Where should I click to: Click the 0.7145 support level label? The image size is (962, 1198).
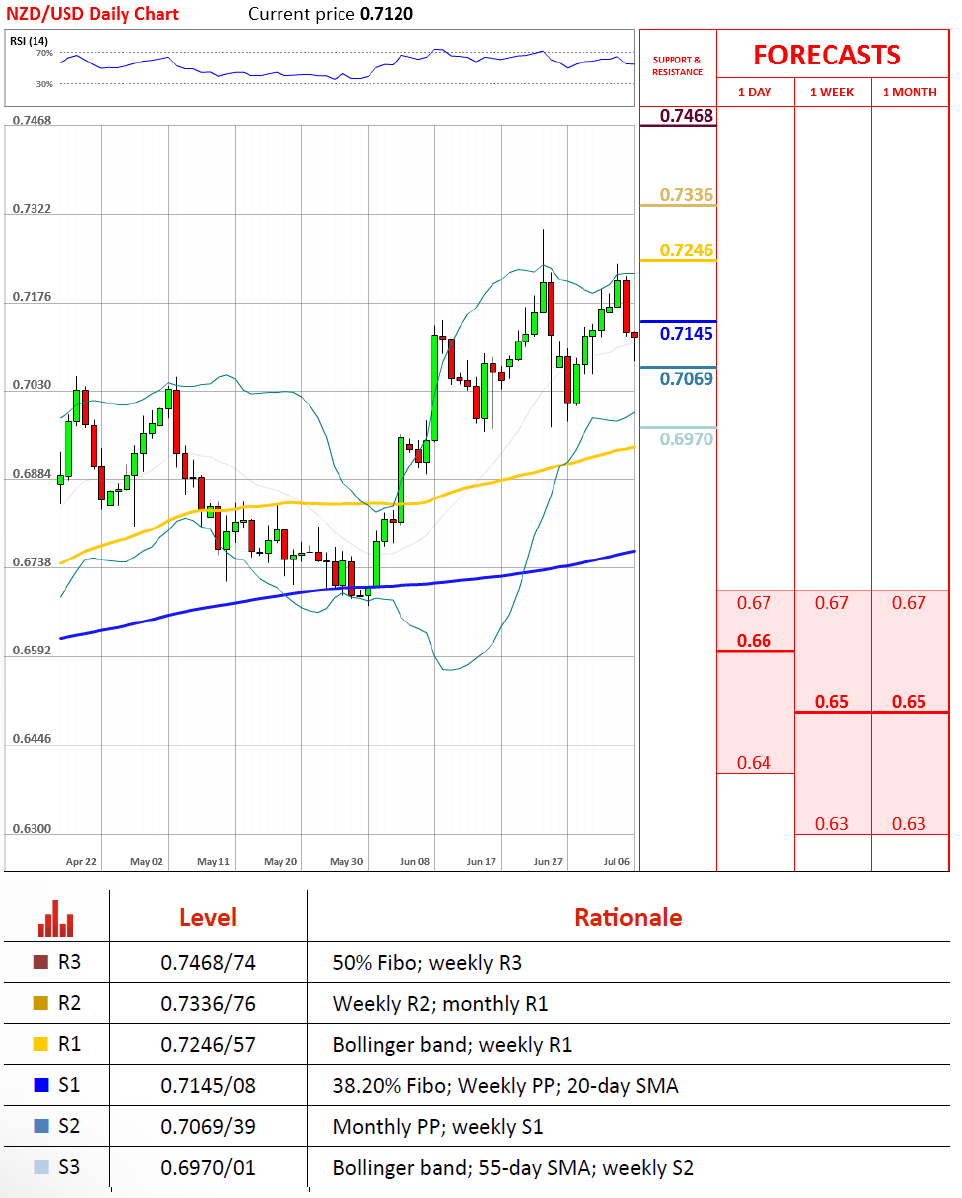point(686,334)
